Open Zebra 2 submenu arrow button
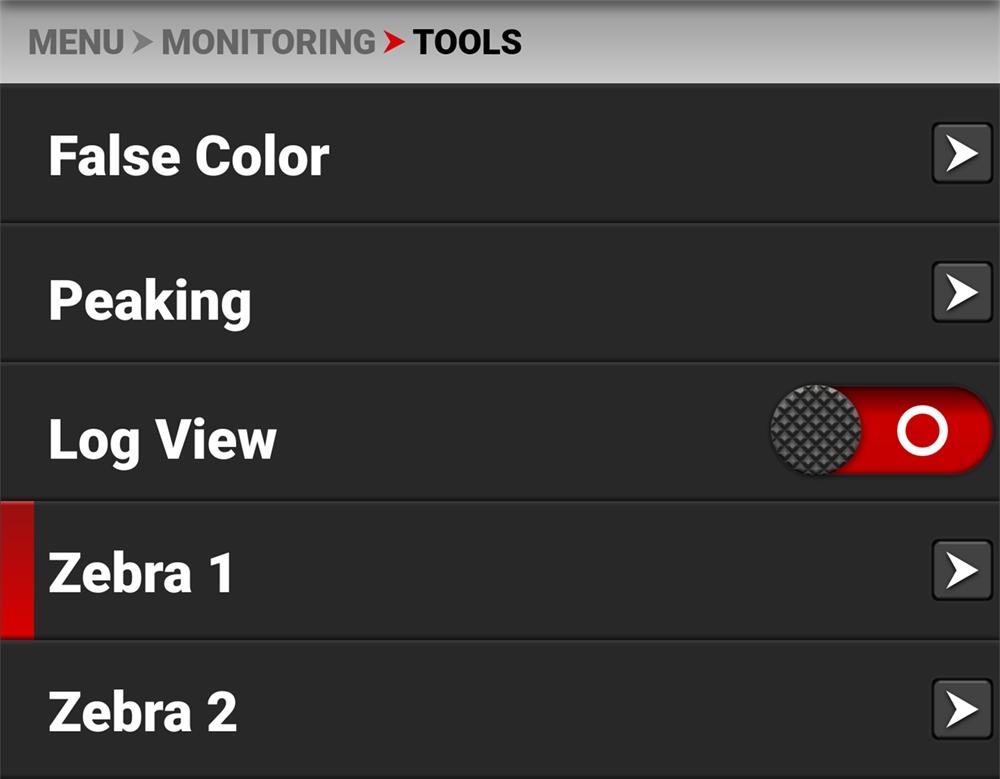The height and width of the screenshot is (779, 1000). pyautogui.click(x=961, y=709)
